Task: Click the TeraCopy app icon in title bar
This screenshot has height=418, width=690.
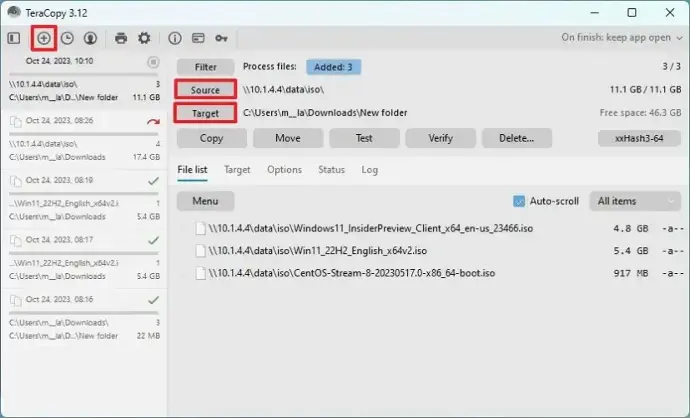Action: tap(14, 12)
